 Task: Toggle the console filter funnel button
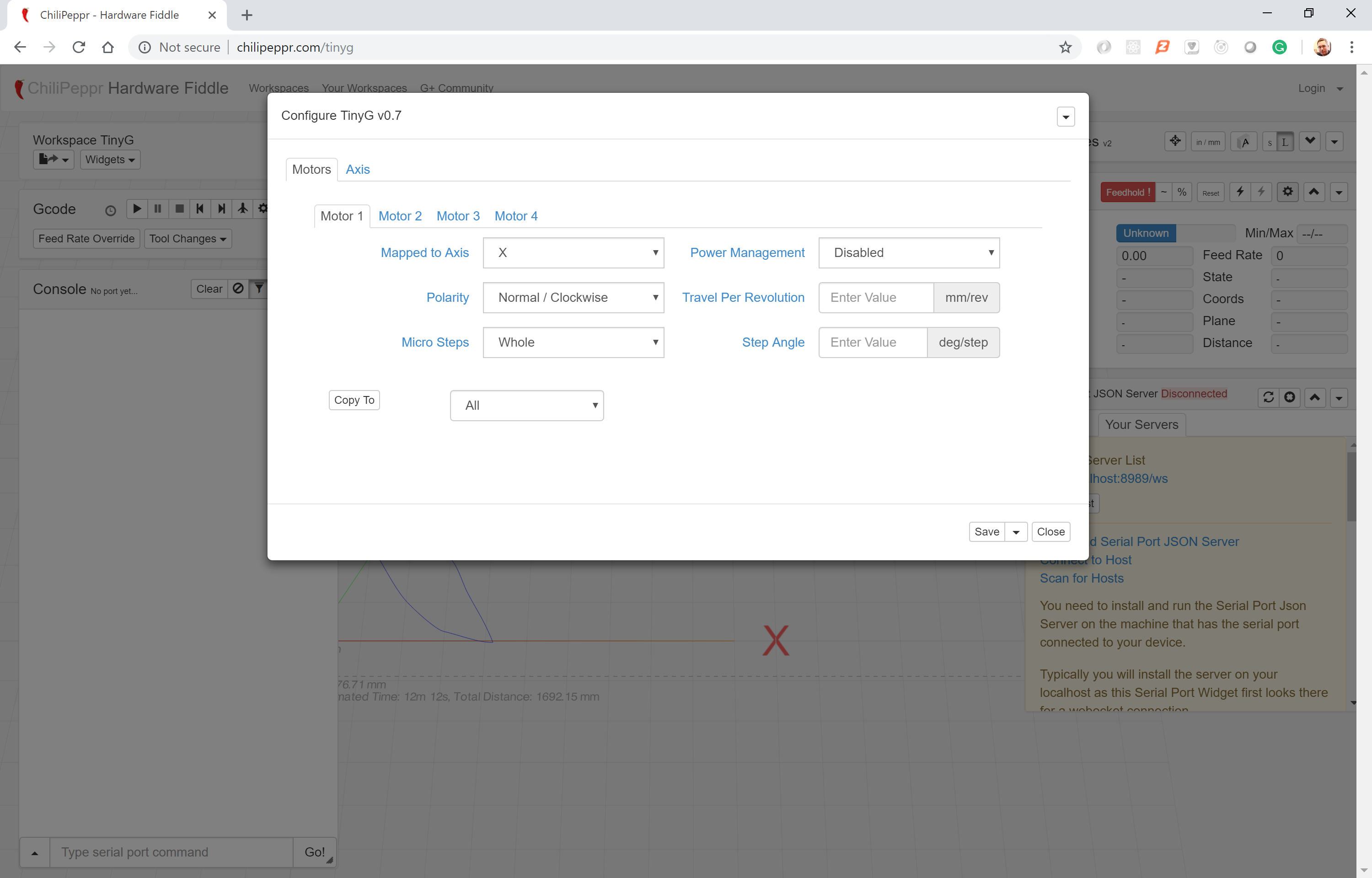point(259,289)
